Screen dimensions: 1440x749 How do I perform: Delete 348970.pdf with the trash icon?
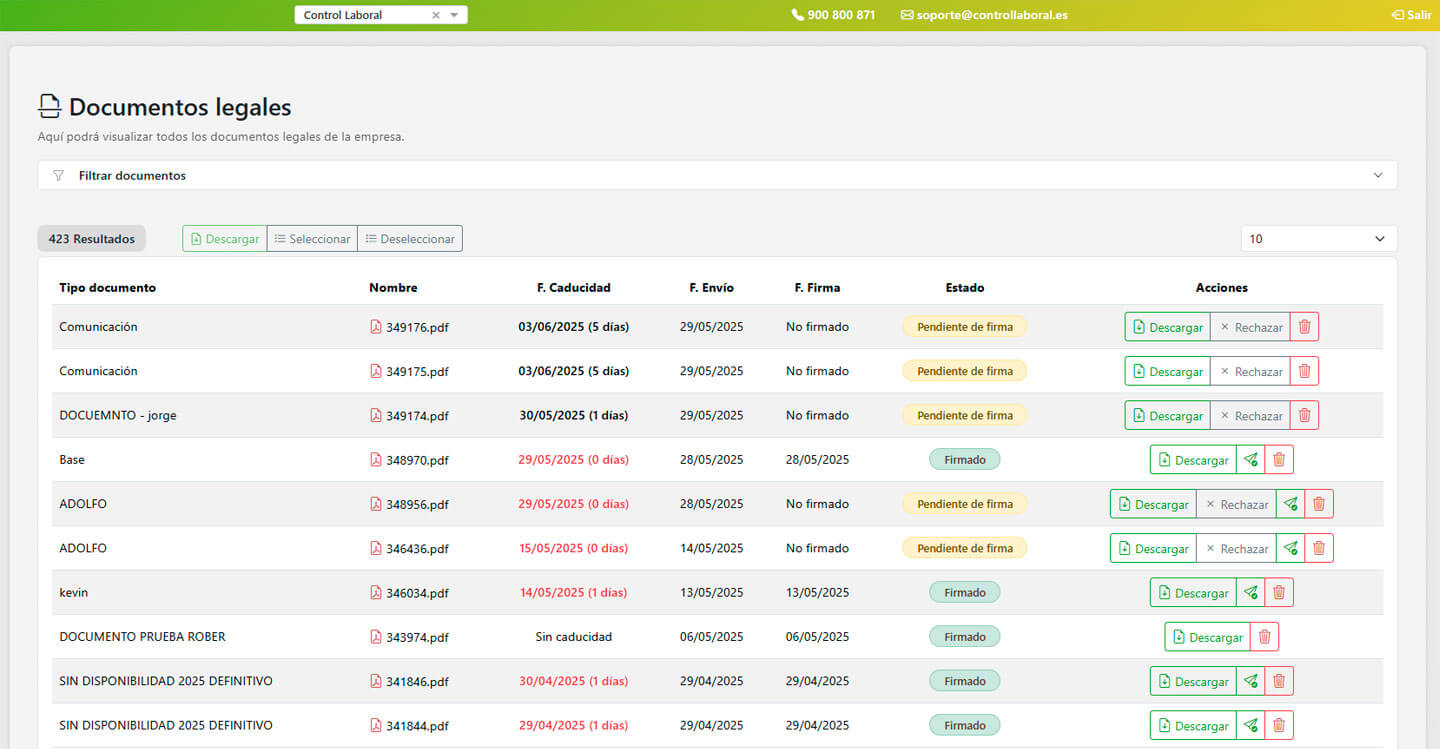click(x=1279, y=460)
